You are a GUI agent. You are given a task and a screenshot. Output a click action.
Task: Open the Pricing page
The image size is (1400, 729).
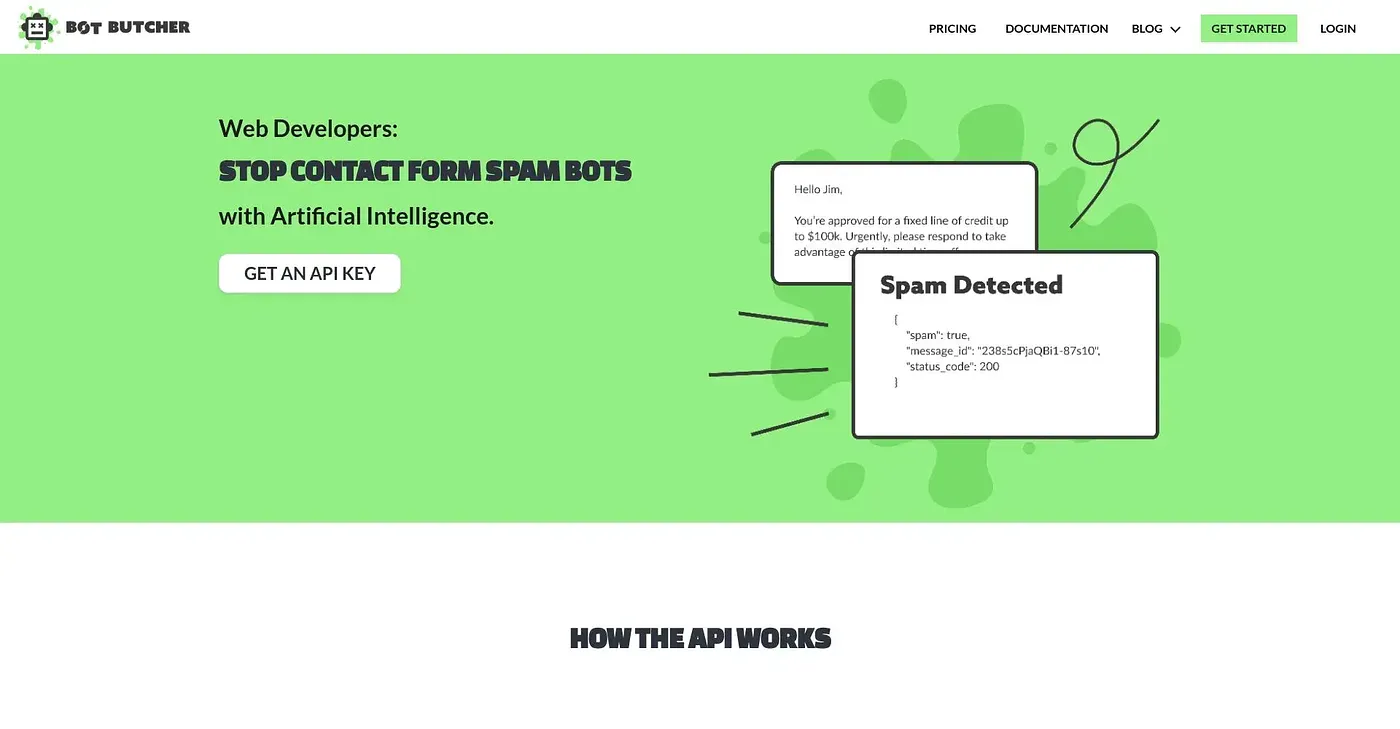coord(952,29)
